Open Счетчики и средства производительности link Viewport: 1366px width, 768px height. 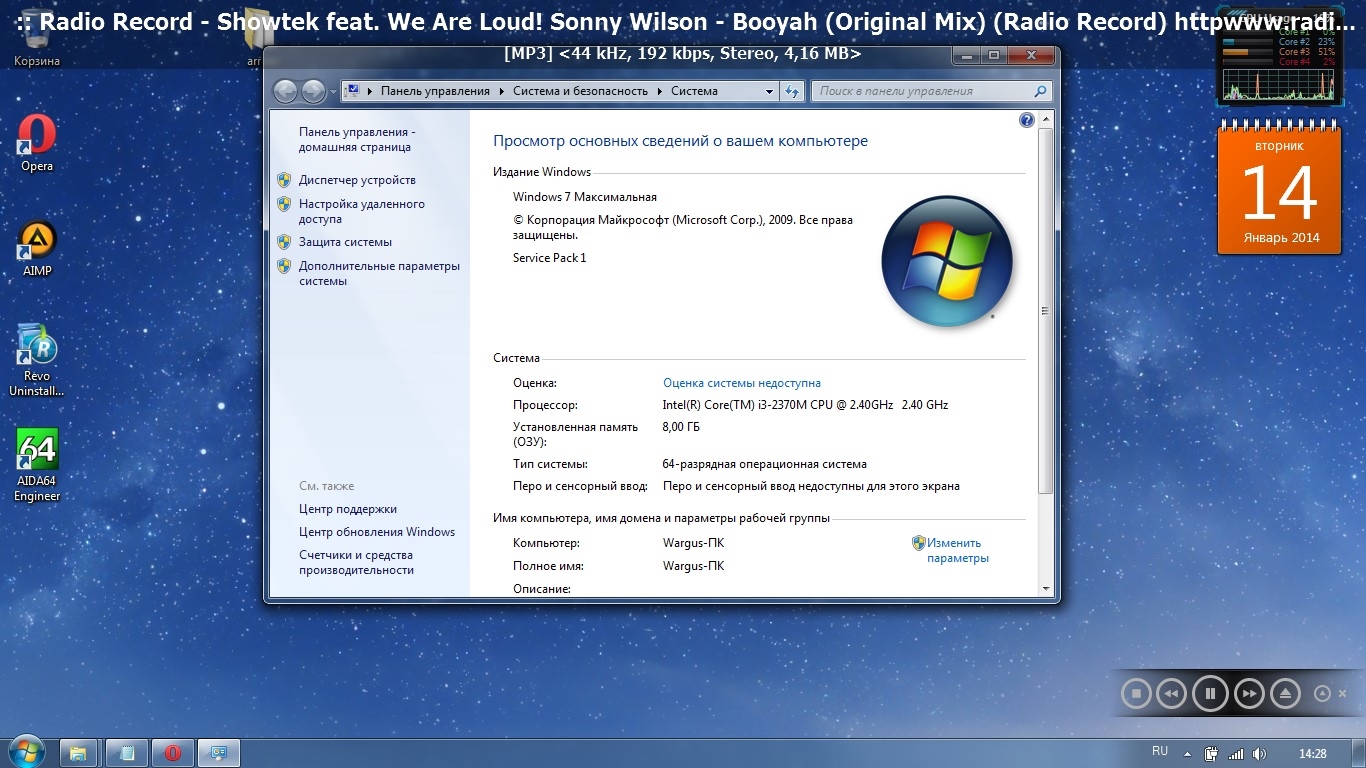[356, 562]
